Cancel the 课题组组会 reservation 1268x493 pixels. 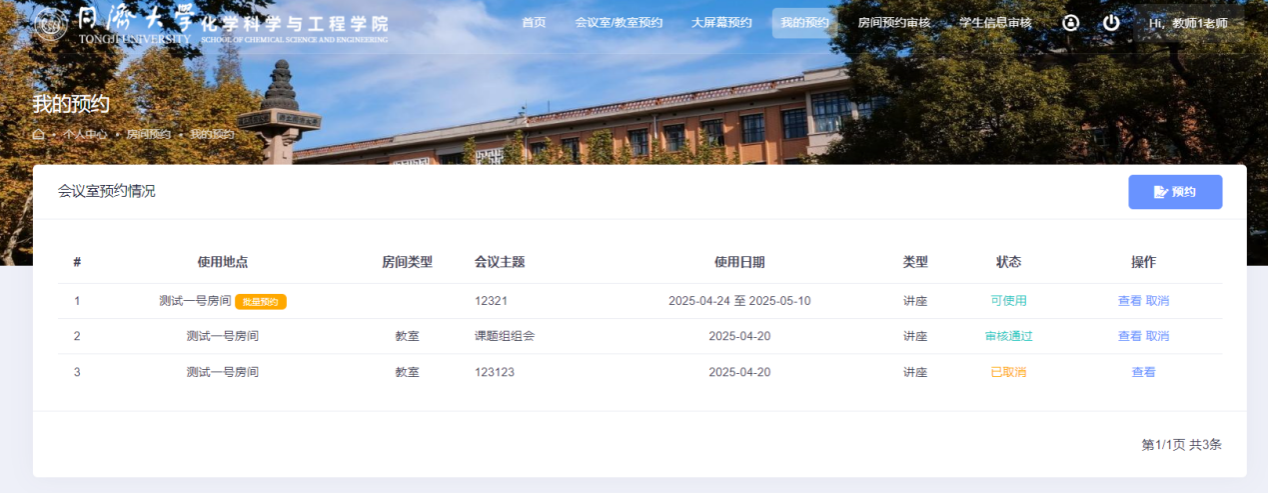pyautogui.click(x=1157, y=336)
